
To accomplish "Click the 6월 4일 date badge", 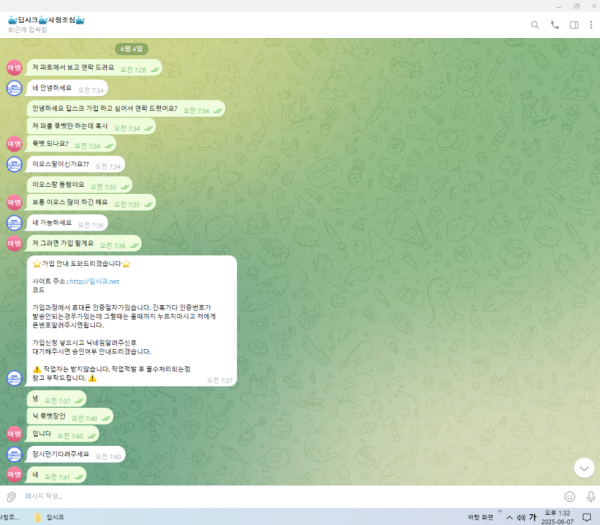I will point(131,49).
